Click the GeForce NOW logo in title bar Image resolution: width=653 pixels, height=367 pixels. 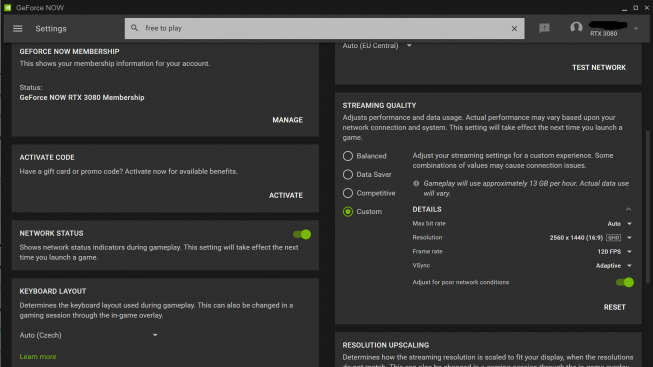point(7,7)
